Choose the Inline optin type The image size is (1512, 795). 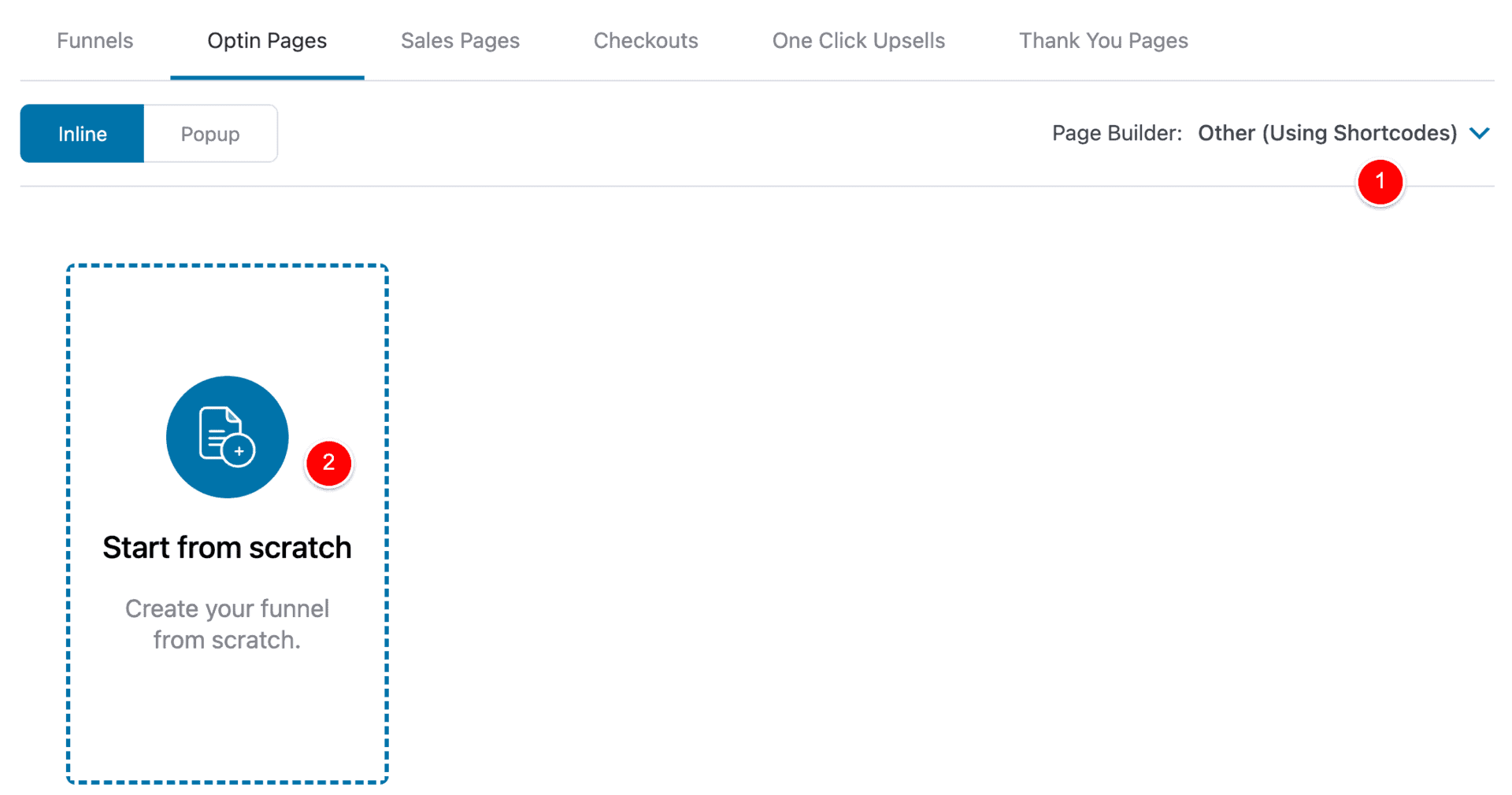(82, 134)
